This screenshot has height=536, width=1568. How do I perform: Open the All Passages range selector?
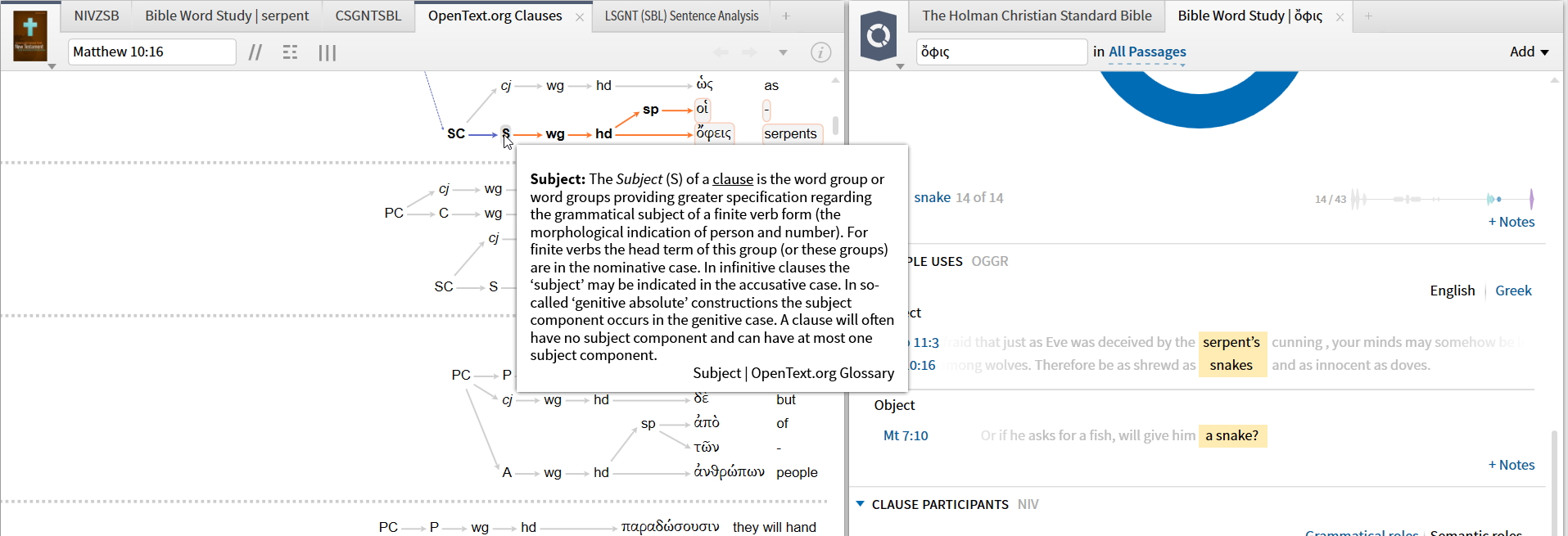1147,52
